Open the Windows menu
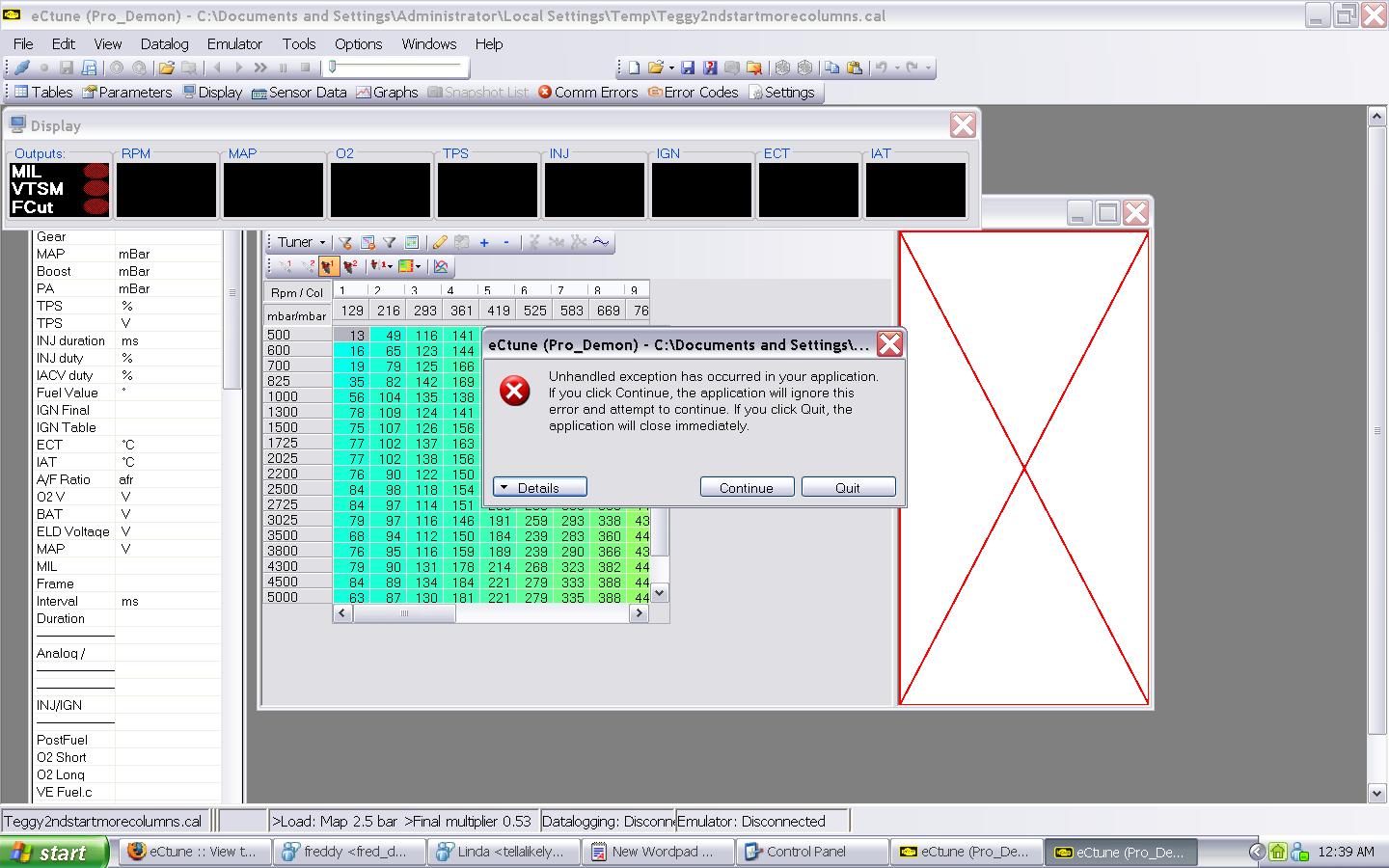This screenshot has width=1389, height=868. click(429, 44)
